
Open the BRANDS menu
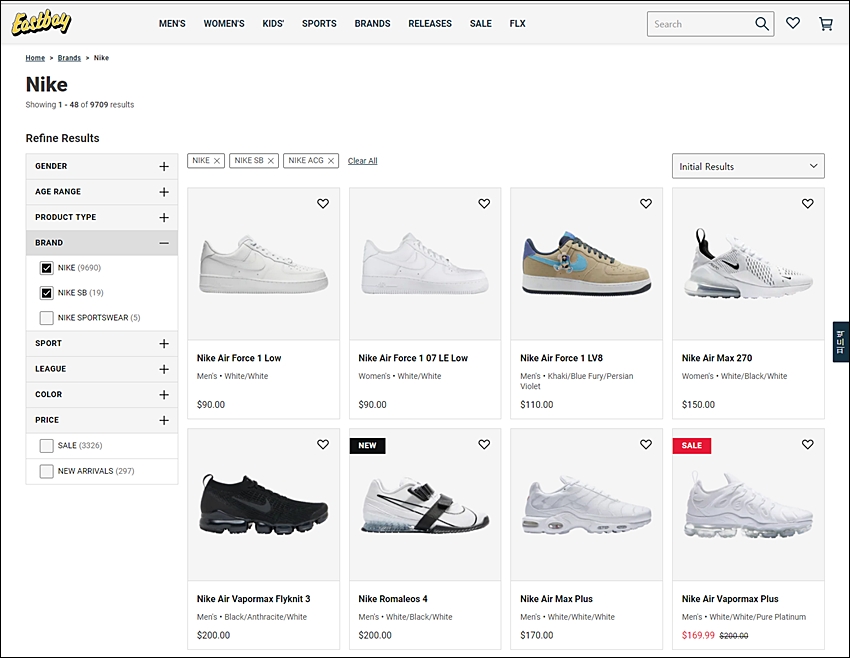(x=372, y=24)
